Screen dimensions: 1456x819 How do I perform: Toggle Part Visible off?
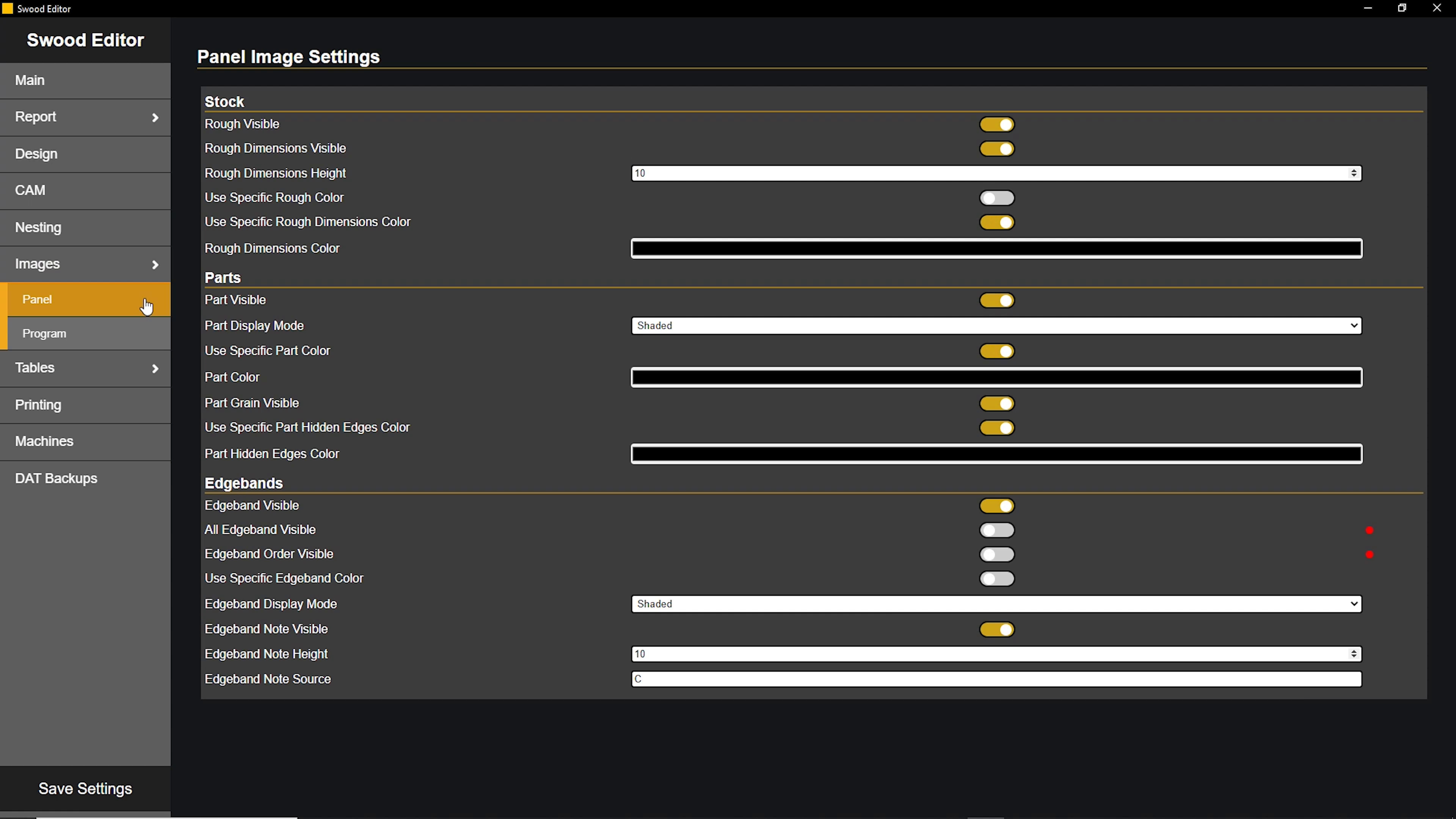[x=996, y=300]
